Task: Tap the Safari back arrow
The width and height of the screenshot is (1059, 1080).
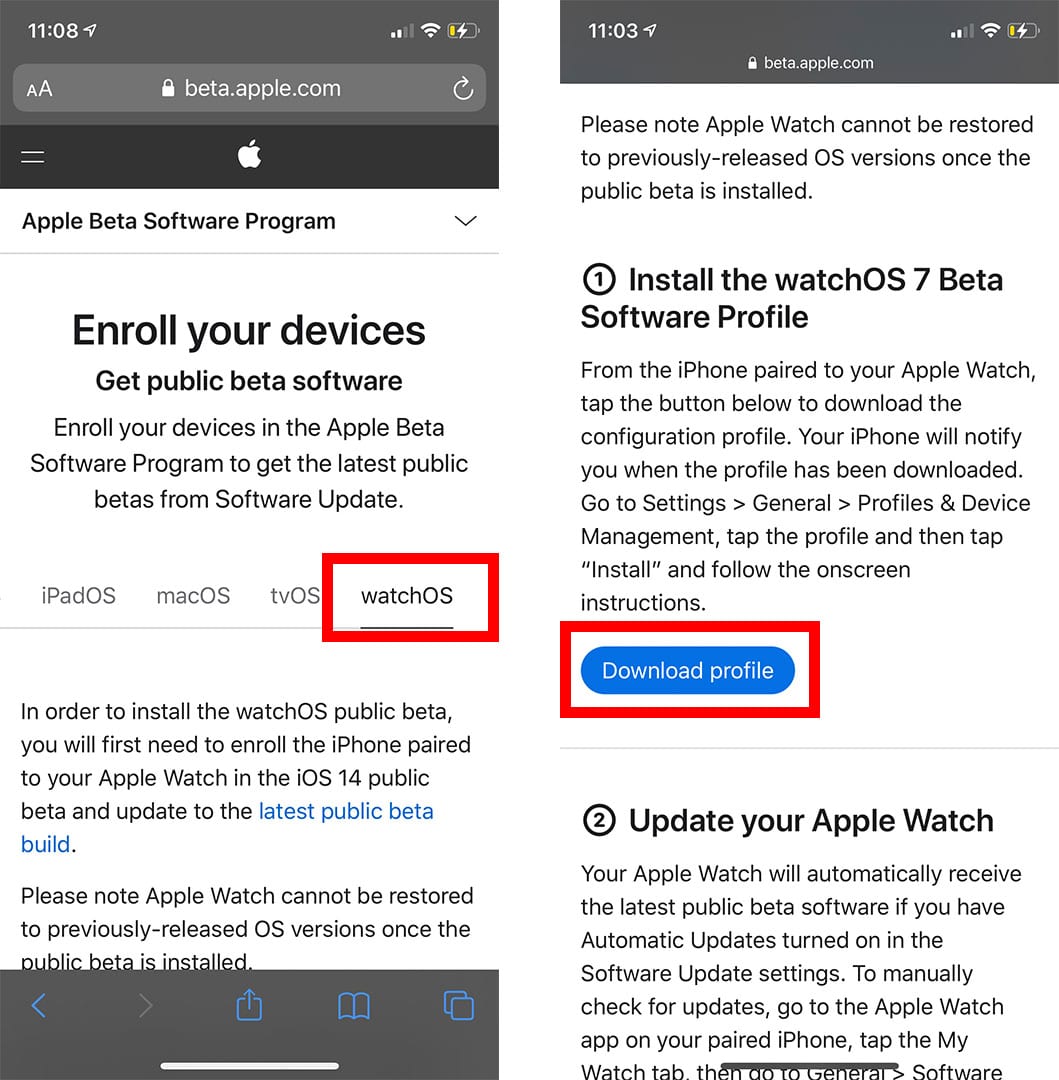Action: point(39,1006)
